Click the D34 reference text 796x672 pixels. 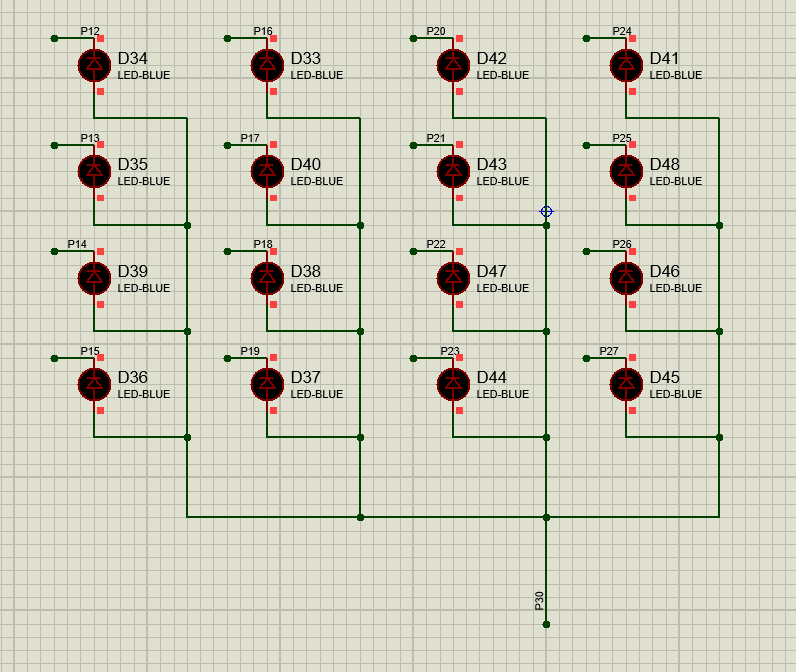[x=132, y=58]
